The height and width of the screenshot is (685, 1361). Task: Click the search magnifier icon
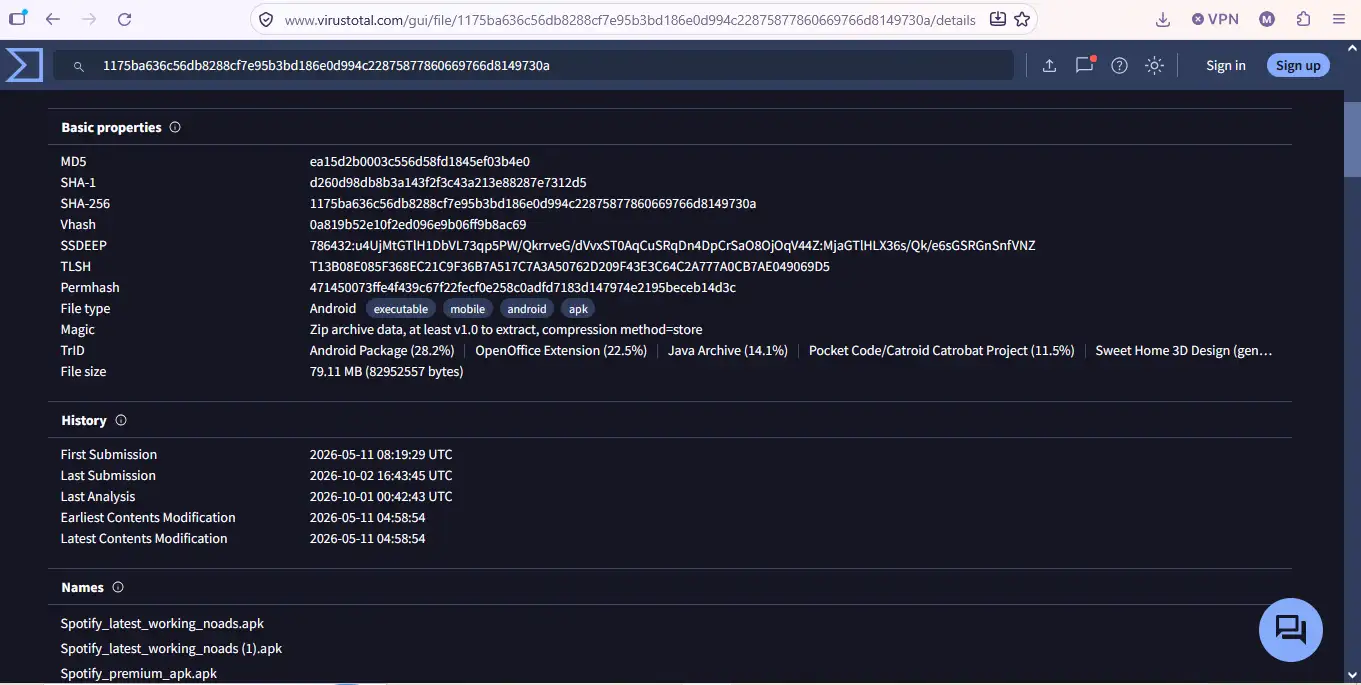click(x=78, y=66)
